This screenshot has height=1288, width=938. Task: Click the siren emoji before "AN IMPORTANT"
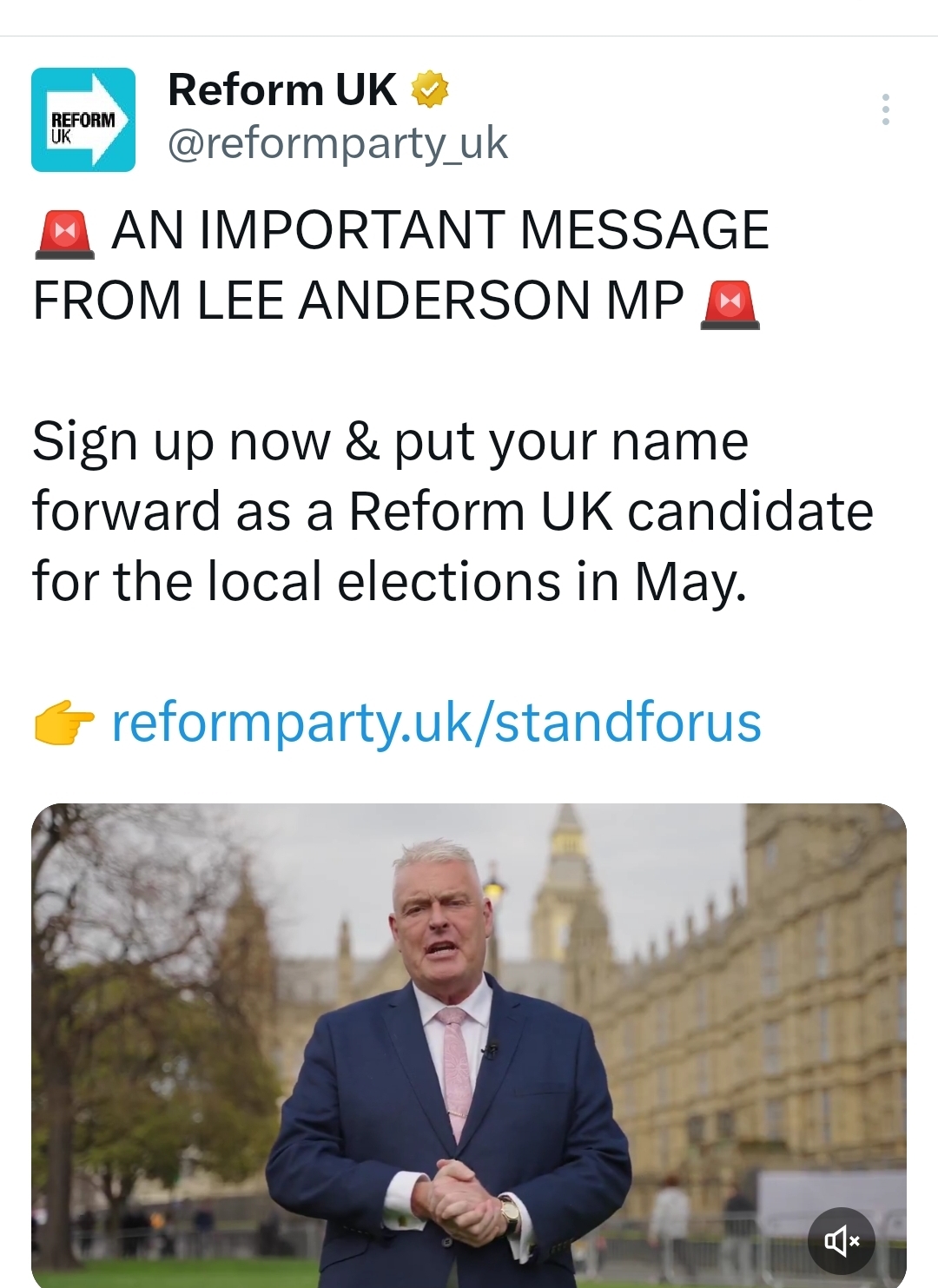(x=65, y=232)
